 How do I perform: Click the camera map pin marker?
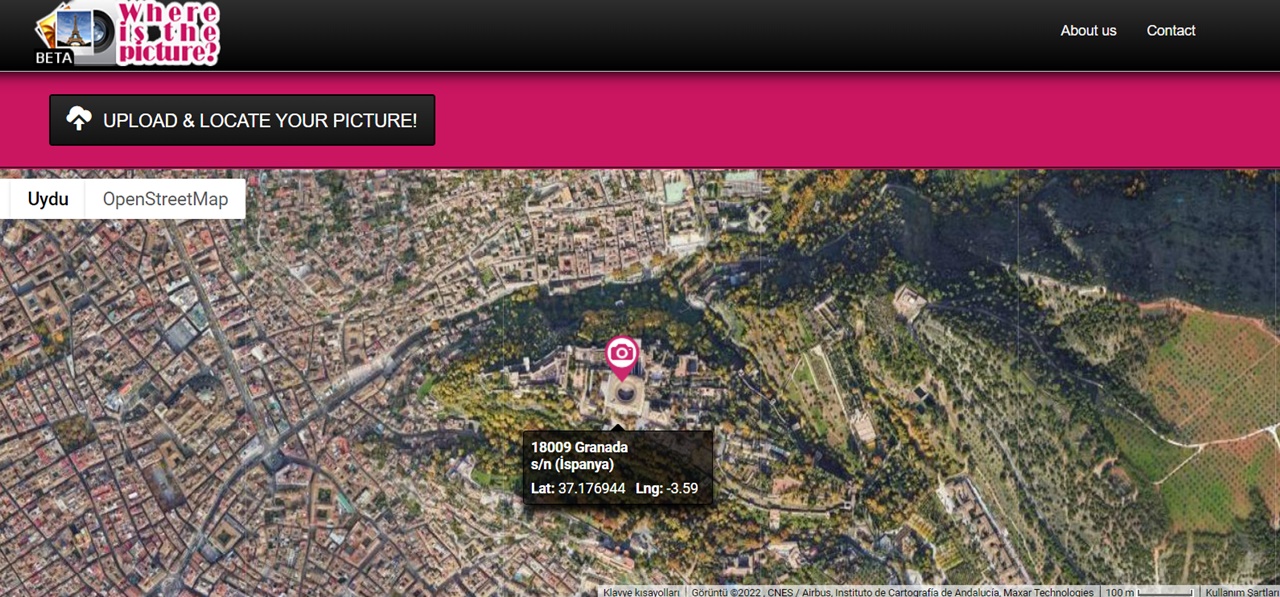click(x=622, y=354)
